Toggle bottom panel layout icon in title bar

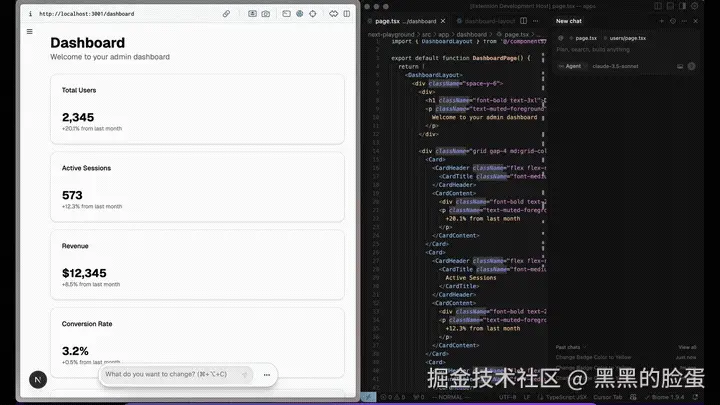coord(670,6)
